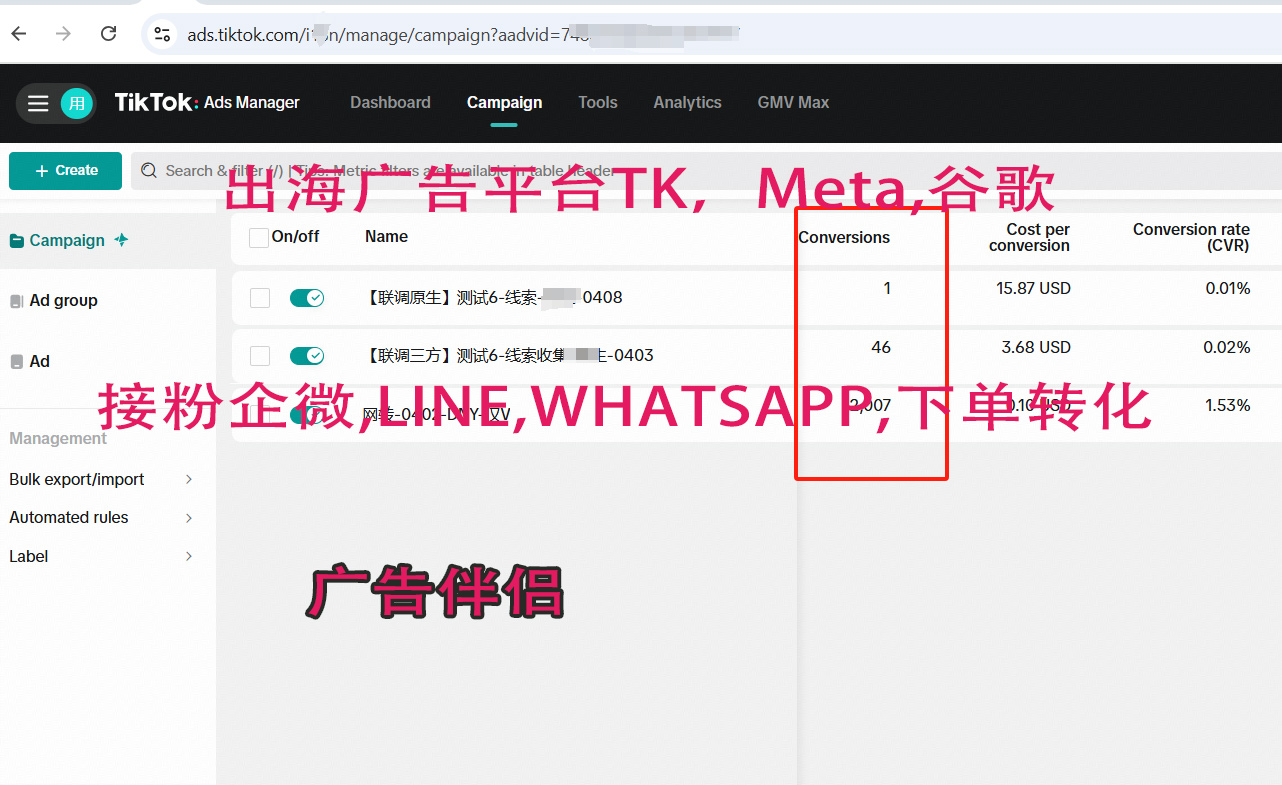Expand Label chevron
Screen dimensions: 1282x785
(189, 557)
